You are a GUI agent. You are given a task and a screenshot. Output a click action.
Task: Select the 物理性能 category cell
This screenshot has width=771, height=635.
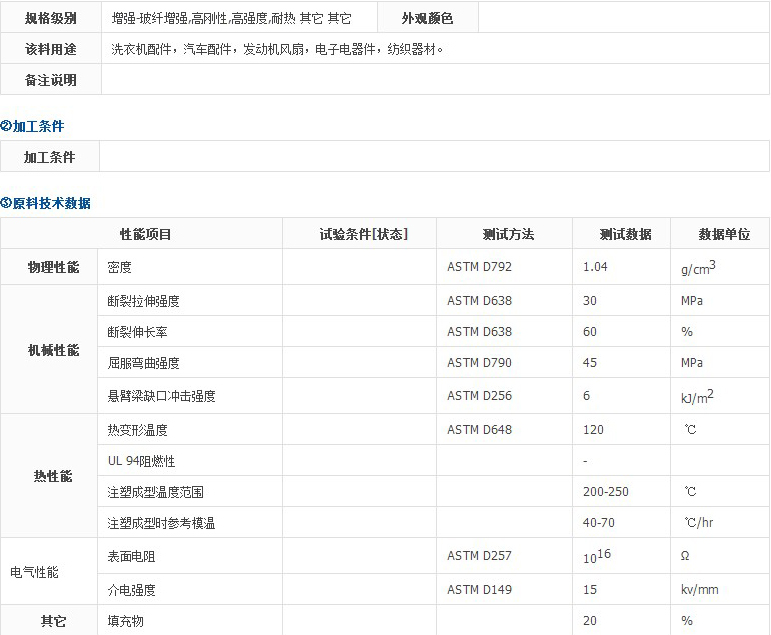tap(52, 267)
